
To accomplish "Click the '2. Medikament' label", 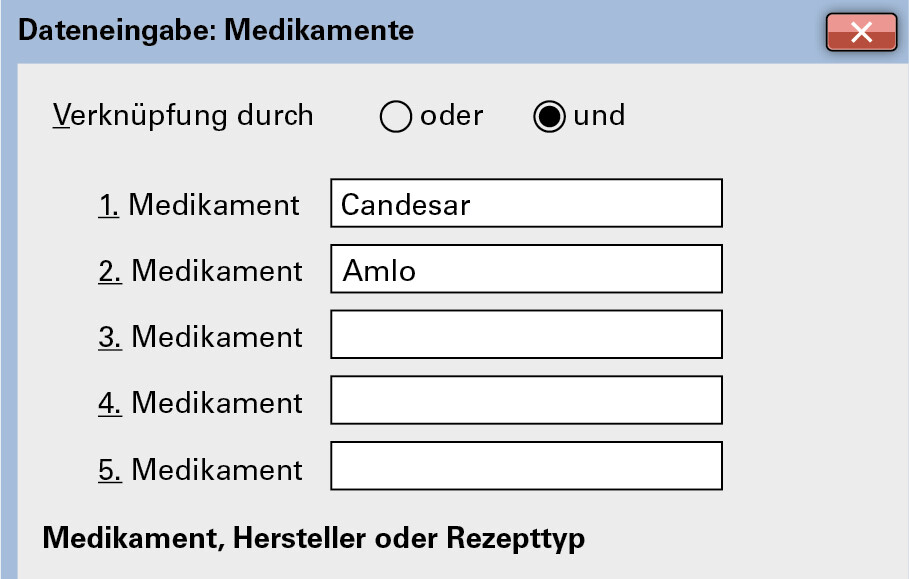I will (200, 271).
